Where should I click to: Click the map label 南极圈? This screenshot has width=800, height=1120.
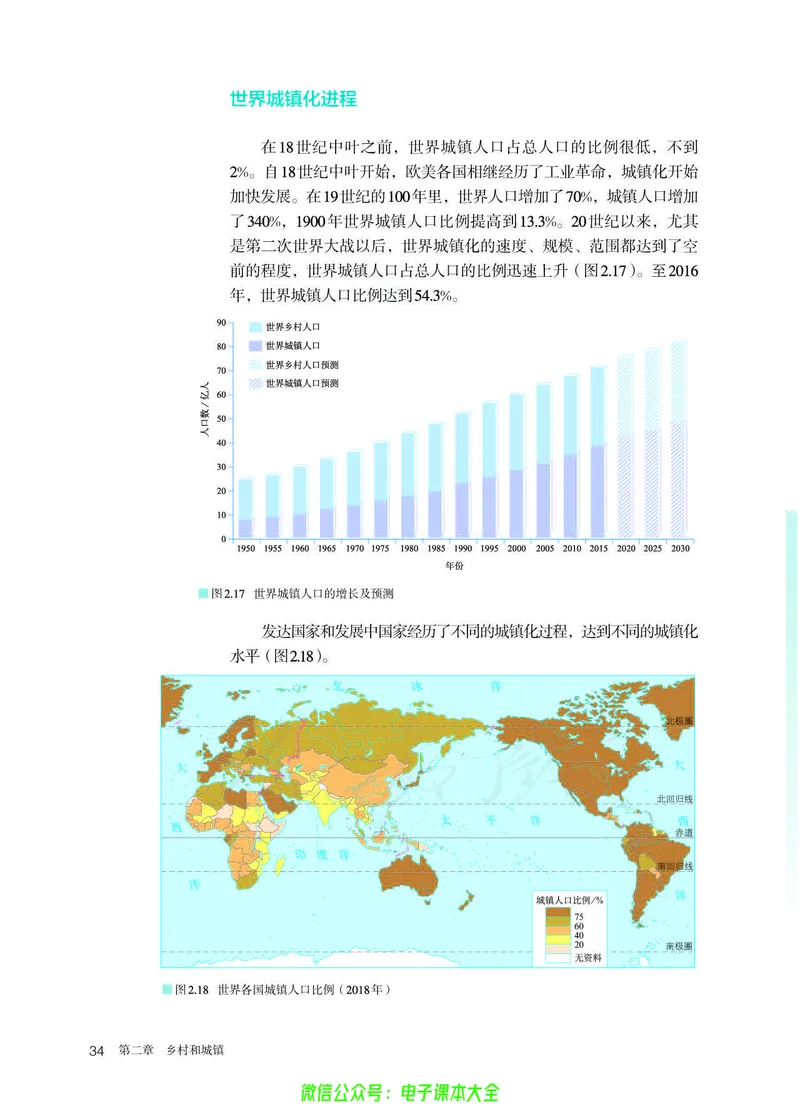[x=679, y=946]
